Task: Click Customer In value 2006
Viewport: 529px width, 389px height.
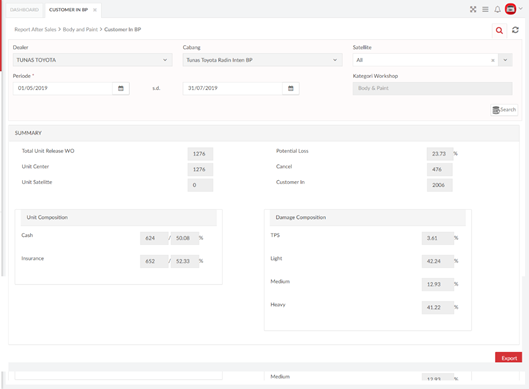Action: [440, 185]
